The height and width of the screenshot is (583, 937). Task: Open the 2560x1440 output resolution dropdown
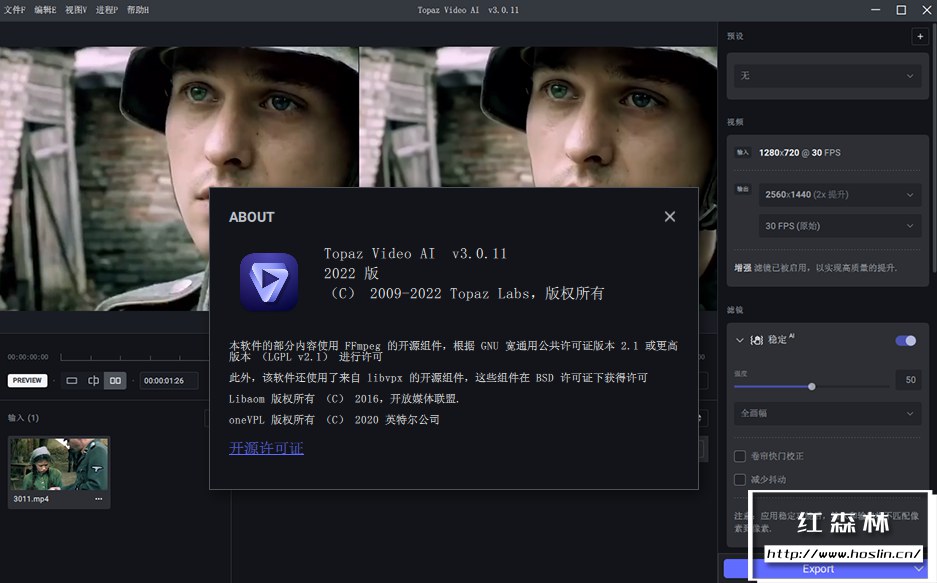(840, 195)
